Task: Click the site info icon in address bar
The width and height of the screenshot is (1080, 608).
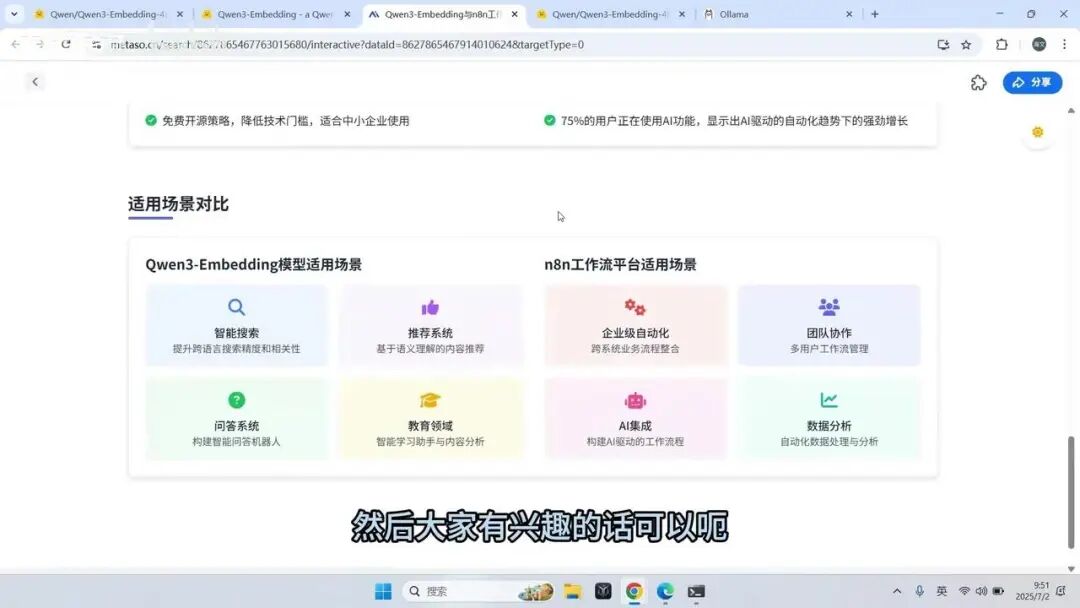Action: click(96, 45)
